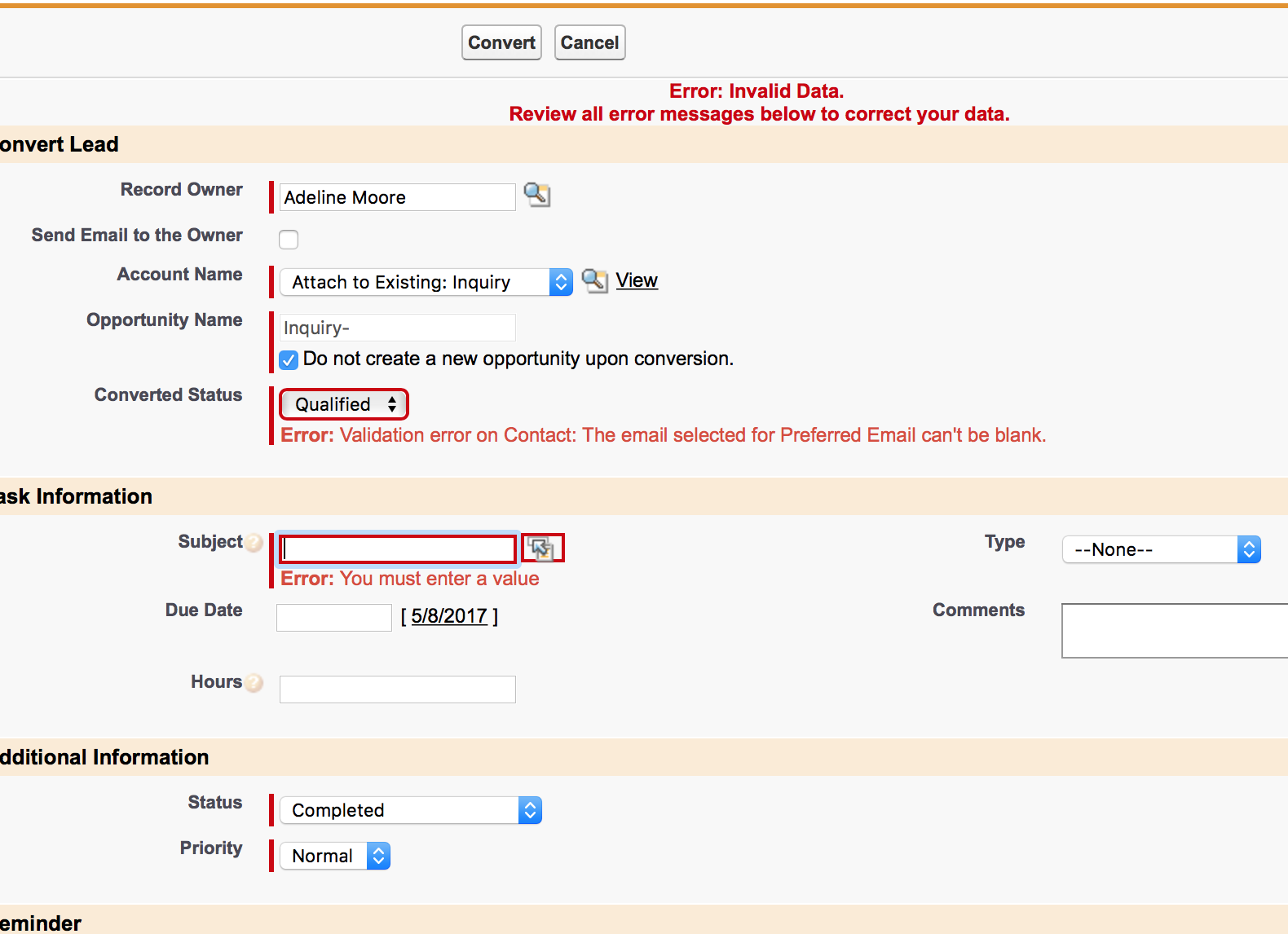
Task: Open Converted Status Qualified dropdown
Action: click(x=344, y=404)
